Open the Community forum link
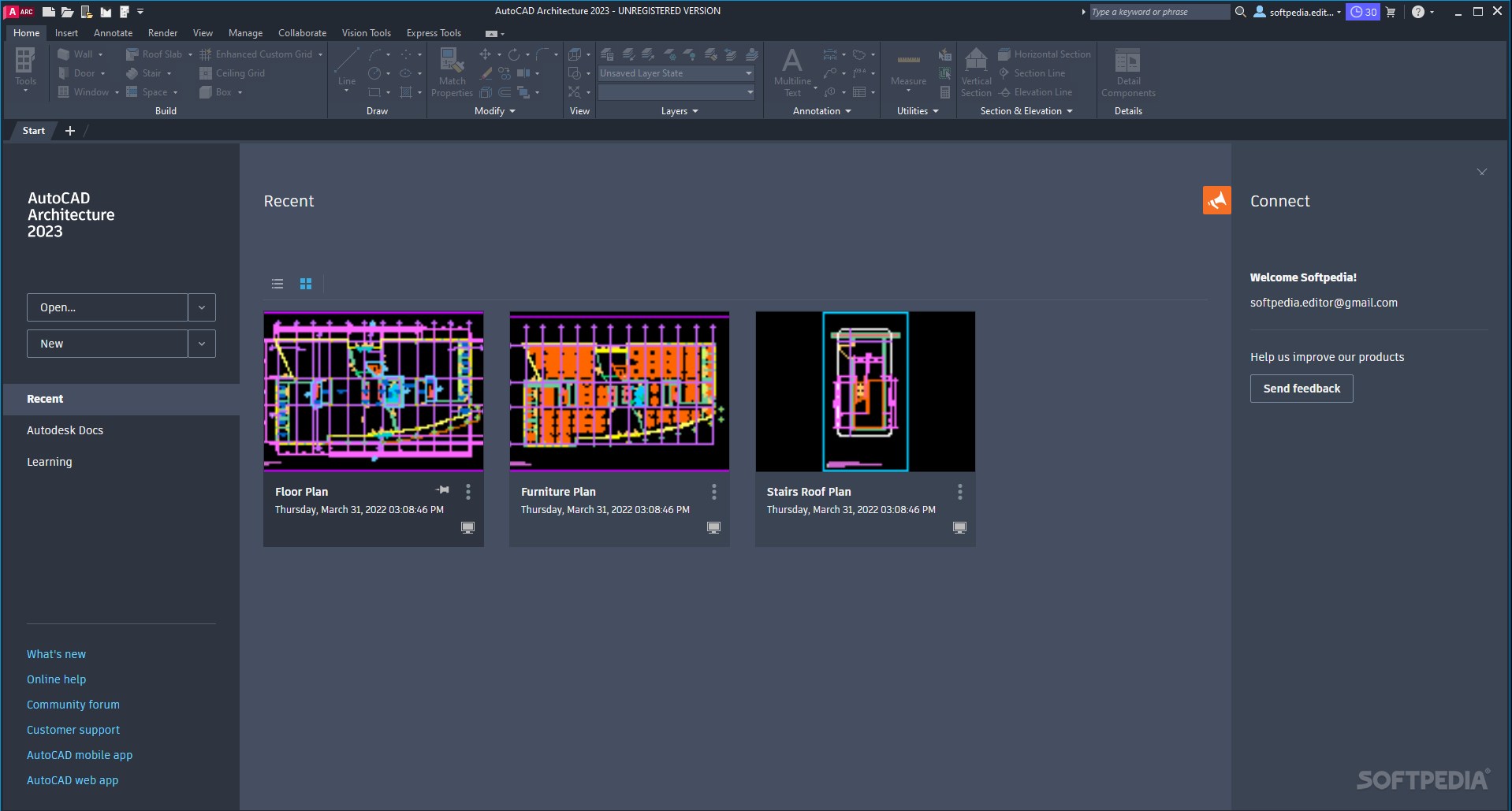 (73, 705)
